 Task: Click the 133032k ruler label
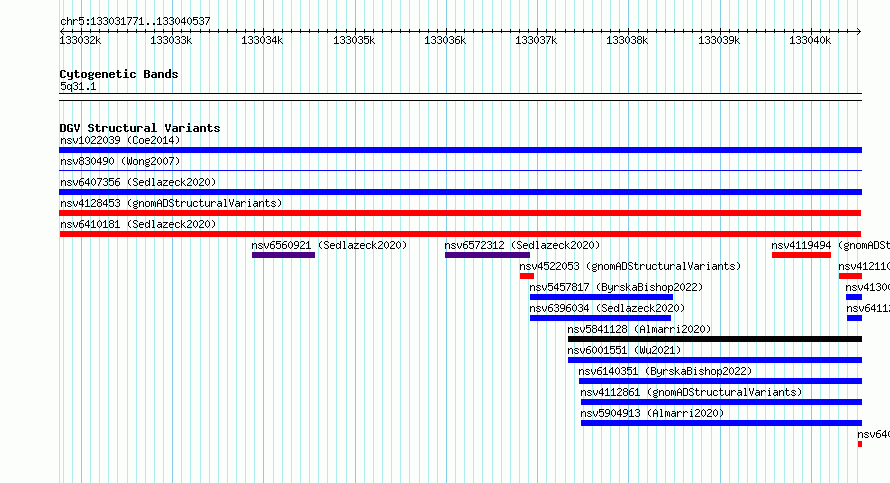pos(80,40)
